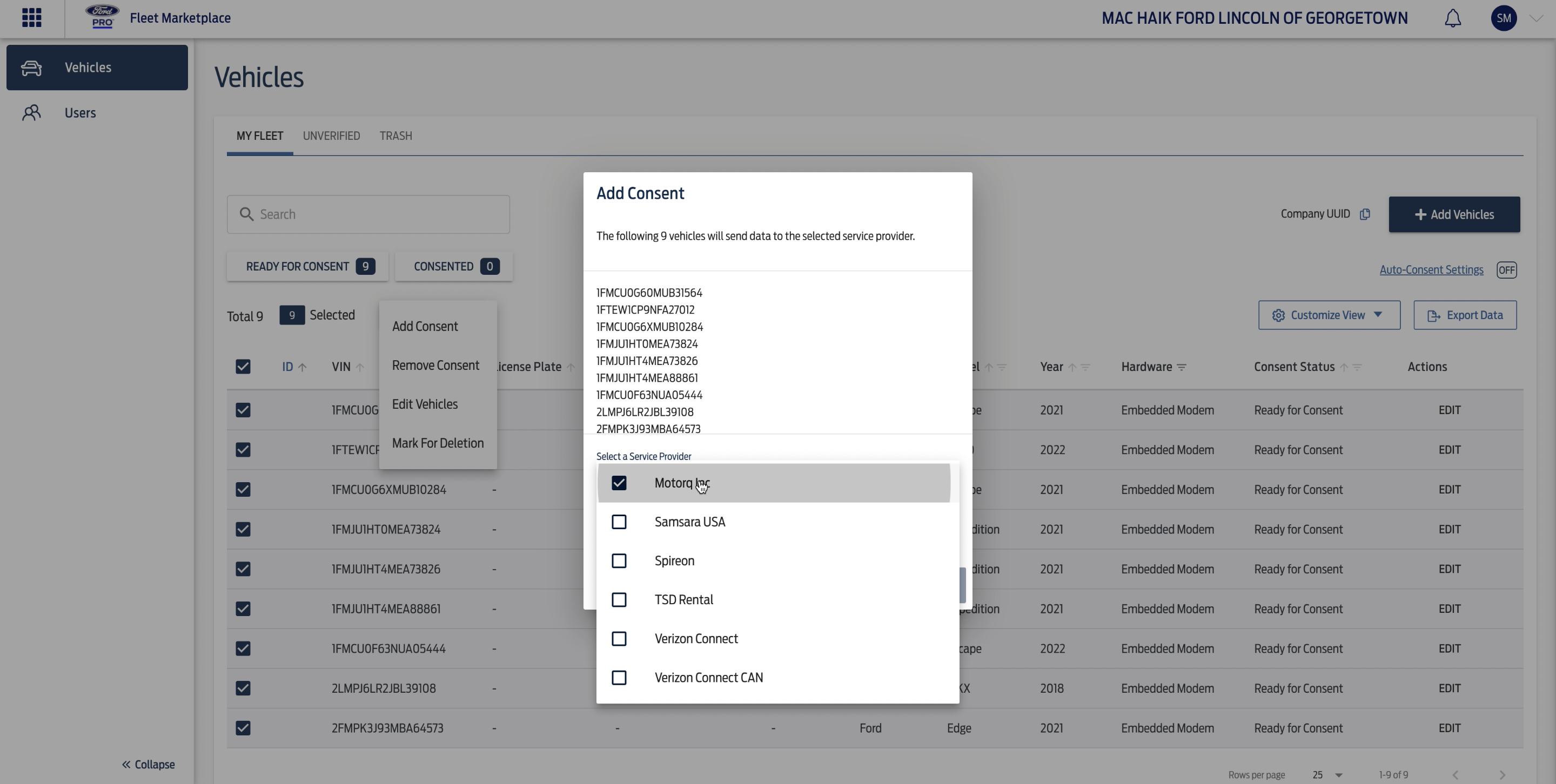Sort the License Plate column arrow
1556x784 pixels.
(x=570, y=367)
